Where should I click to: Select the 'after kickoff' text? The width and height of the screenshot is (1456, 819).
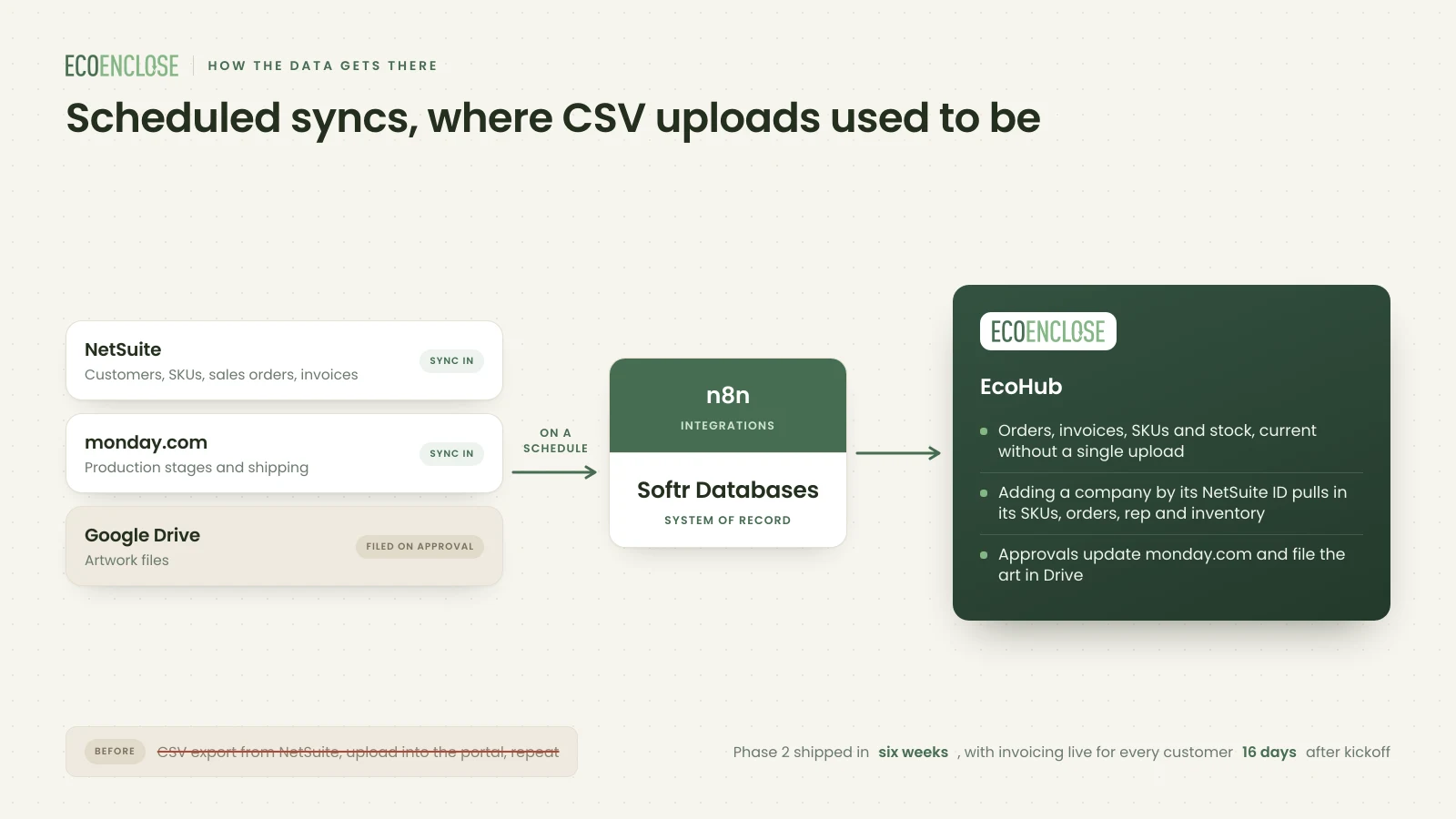pos(1348,753)
